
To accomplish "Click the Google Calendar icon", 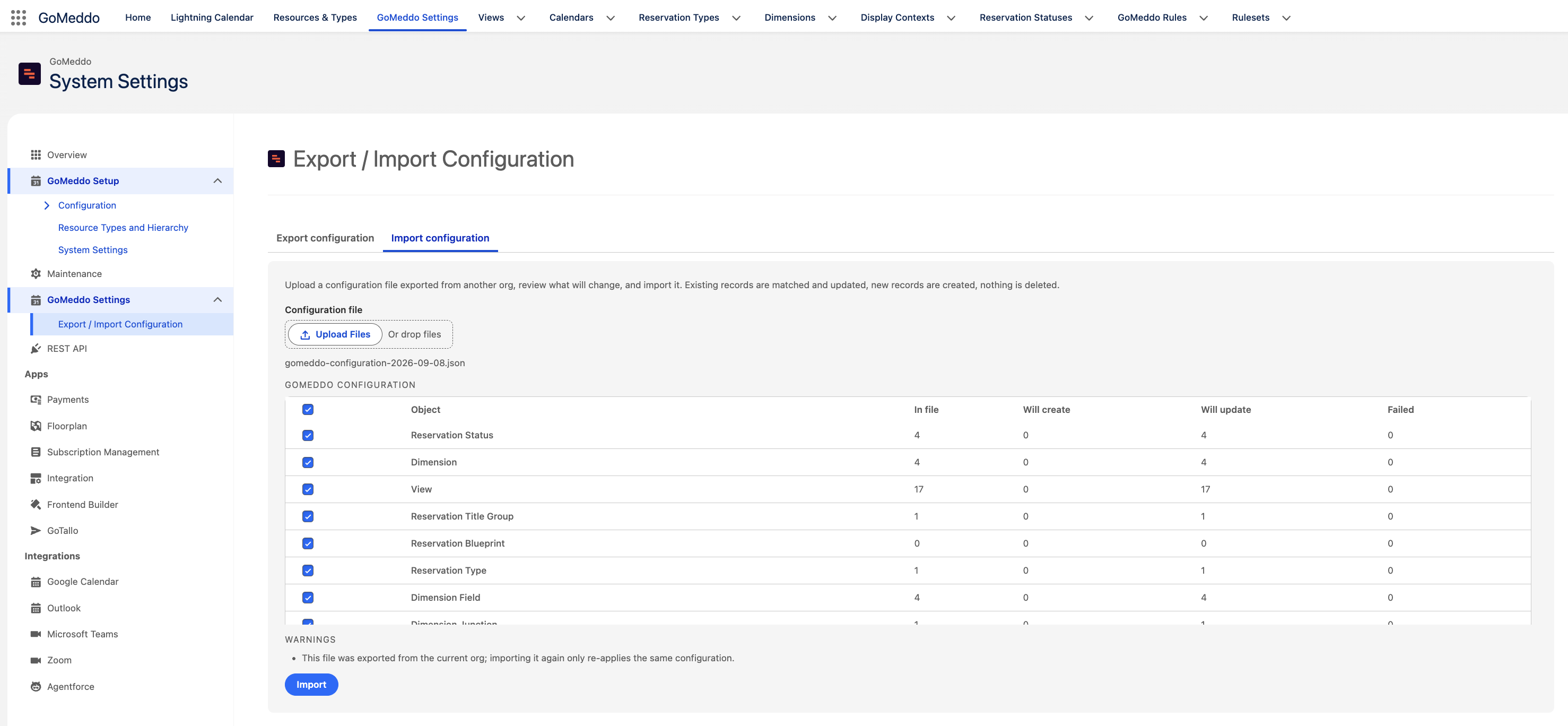I will pos(36,582).
